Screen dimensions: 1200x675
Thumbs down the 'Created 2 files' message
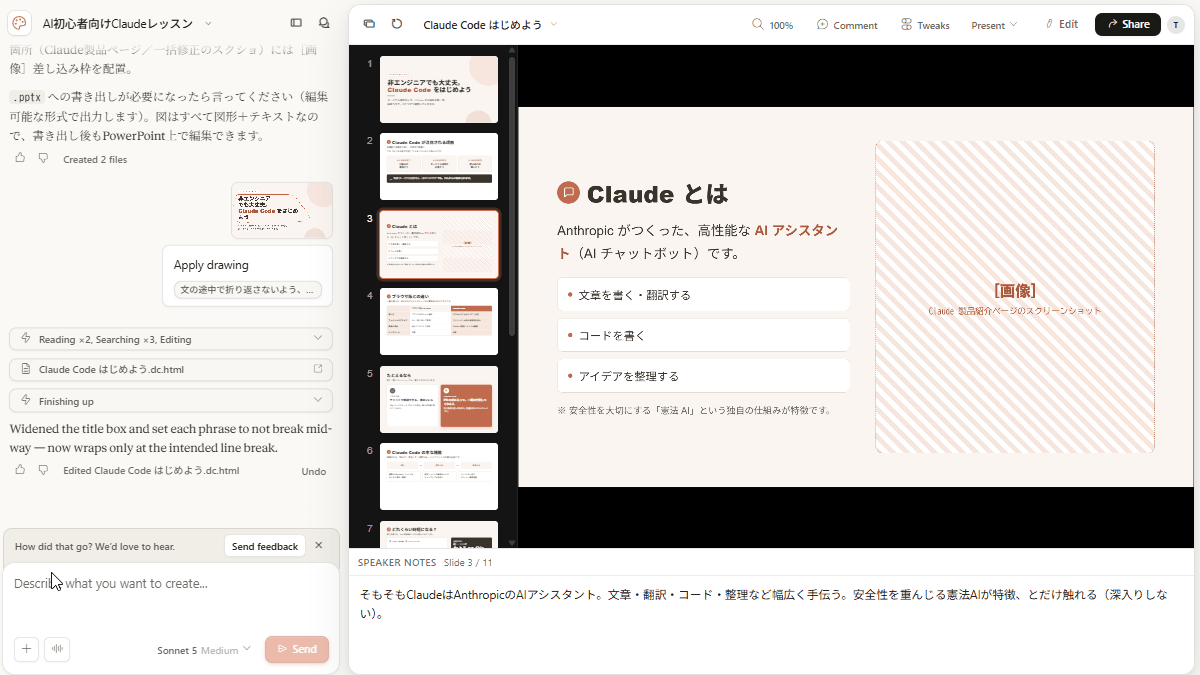click(43, 158)
